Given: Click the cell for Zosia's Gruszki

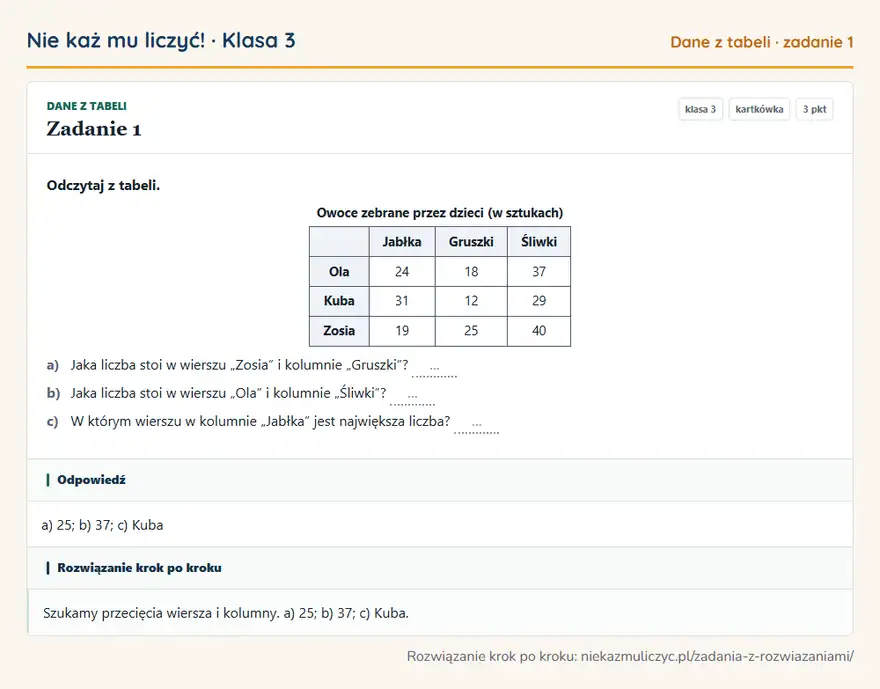Looking at the screenshot, I should point(471,331).
